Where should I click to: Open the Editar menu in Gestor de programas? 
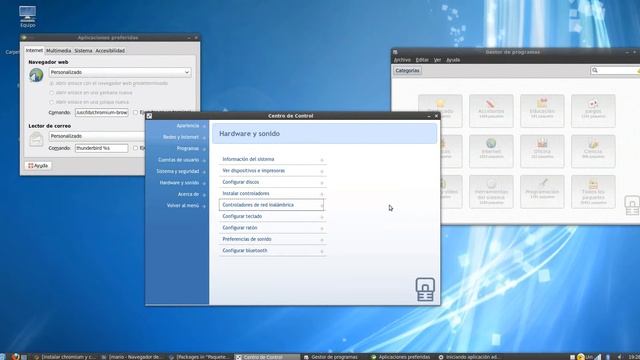tap(422, 60)
